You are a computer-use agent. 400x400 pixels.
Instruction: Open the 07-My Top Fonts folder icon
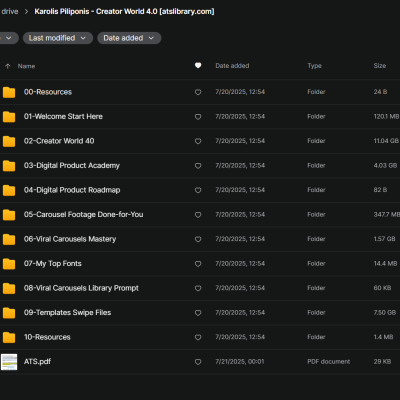pos(9,264)
